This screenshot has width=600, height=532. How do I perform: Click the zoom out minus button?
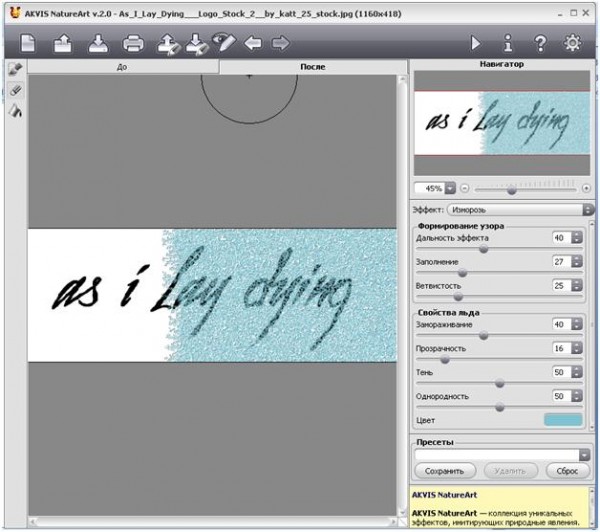click(x=465, y=188)
